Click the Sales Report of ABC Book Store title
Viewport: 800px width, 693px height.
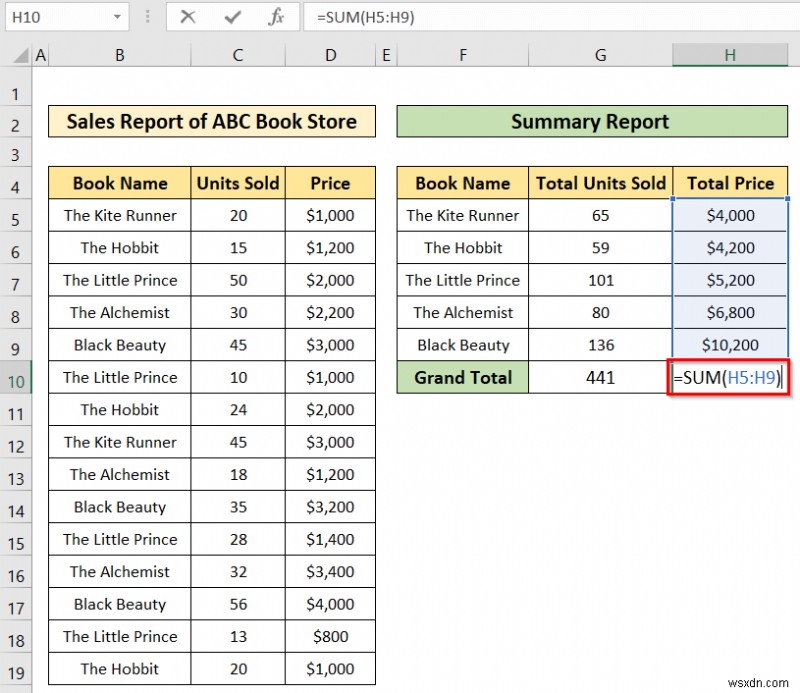coord(213,122)
